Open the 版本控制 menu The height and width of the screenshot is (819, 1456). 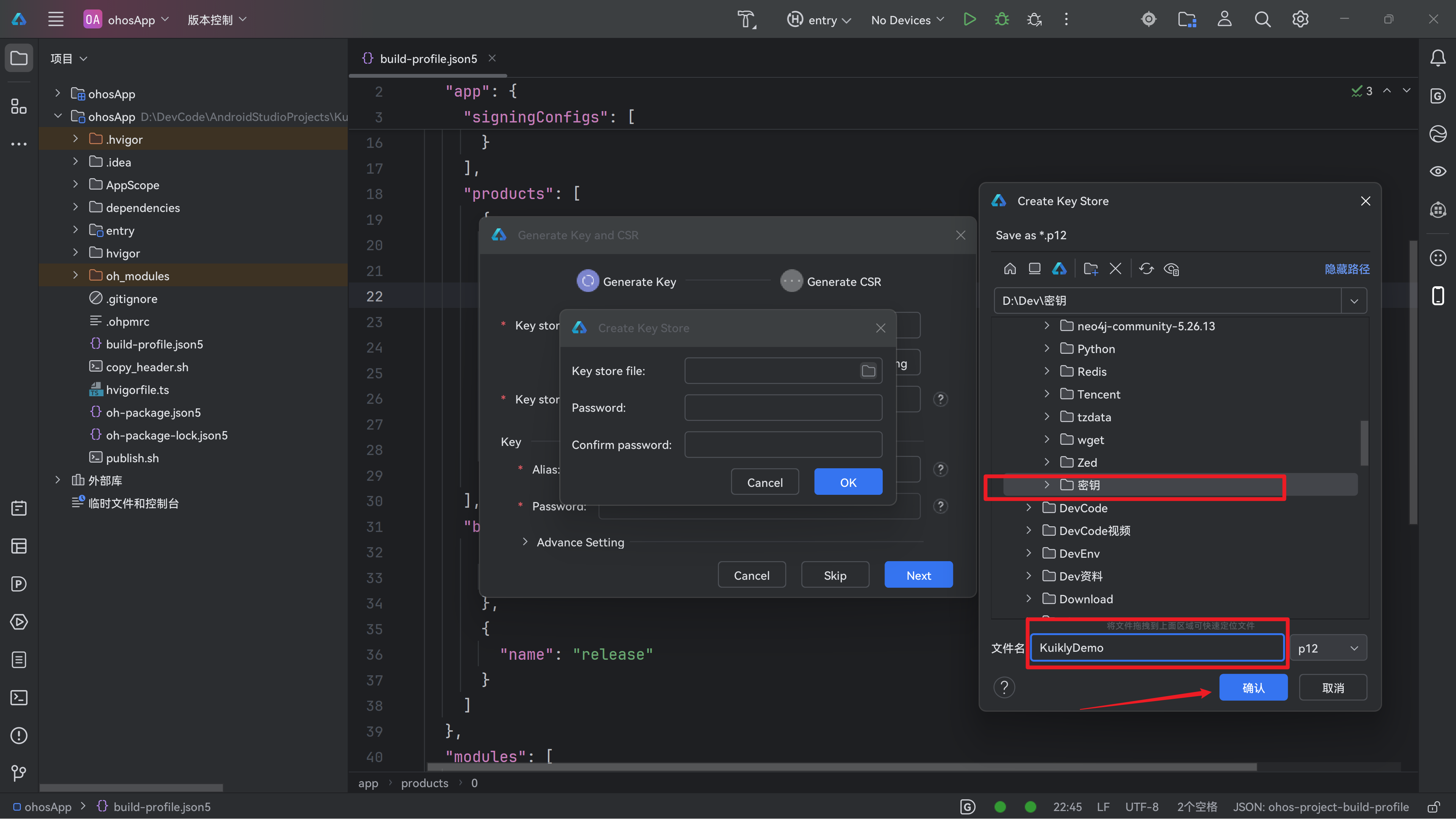point(217,20)
